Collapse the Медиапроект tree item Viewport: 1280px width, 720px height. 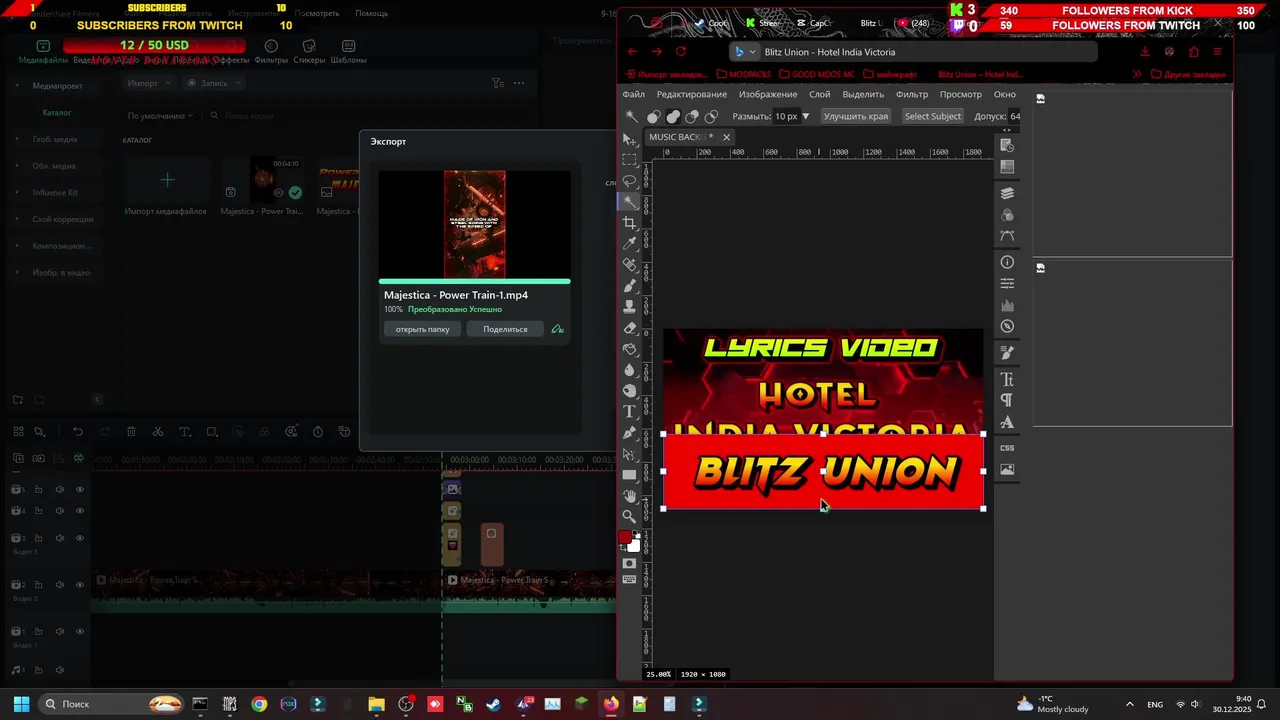(x=17, y=86)
